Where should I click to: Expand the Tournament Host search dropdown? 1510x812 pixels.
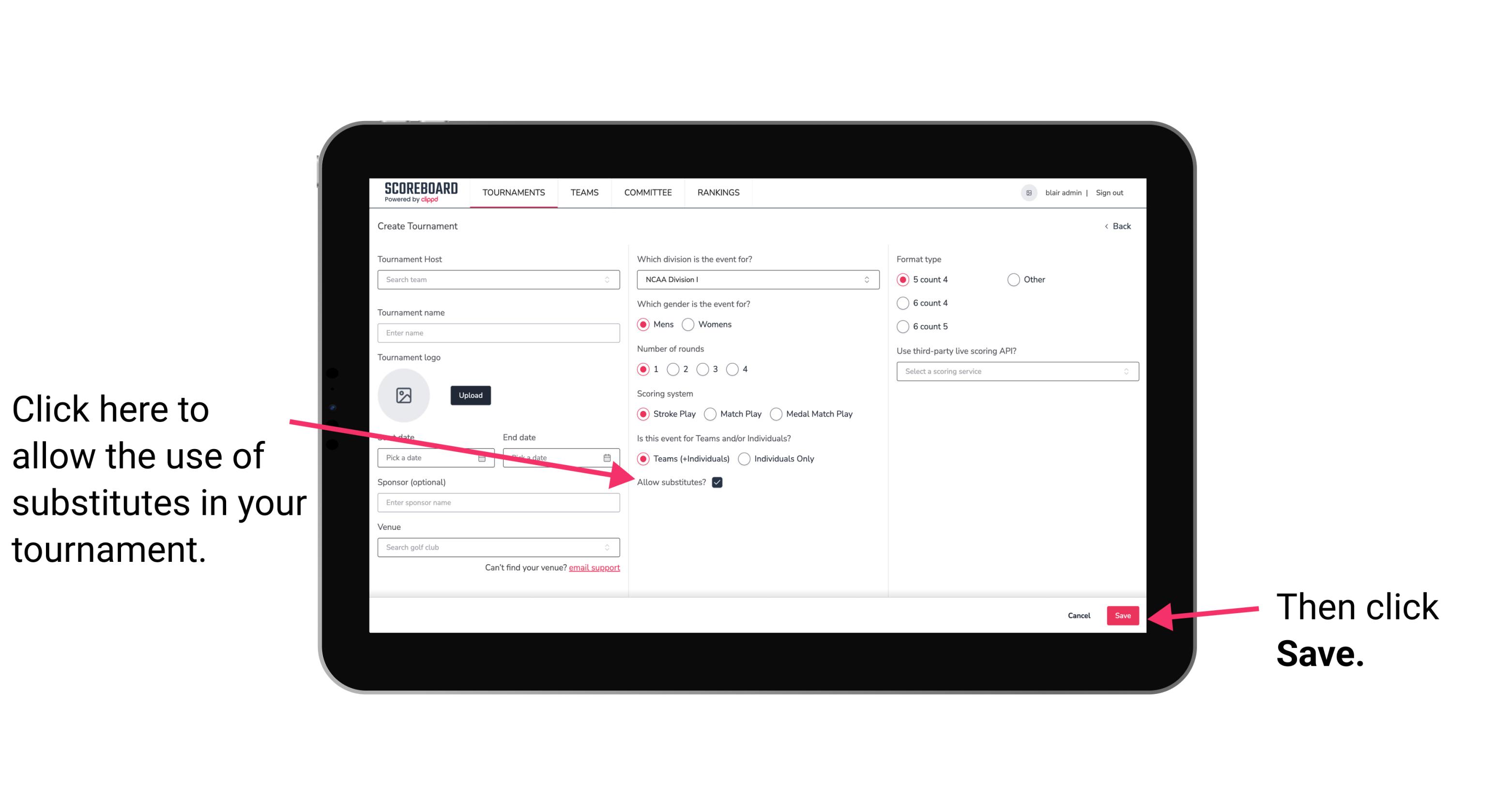(611, 280)
